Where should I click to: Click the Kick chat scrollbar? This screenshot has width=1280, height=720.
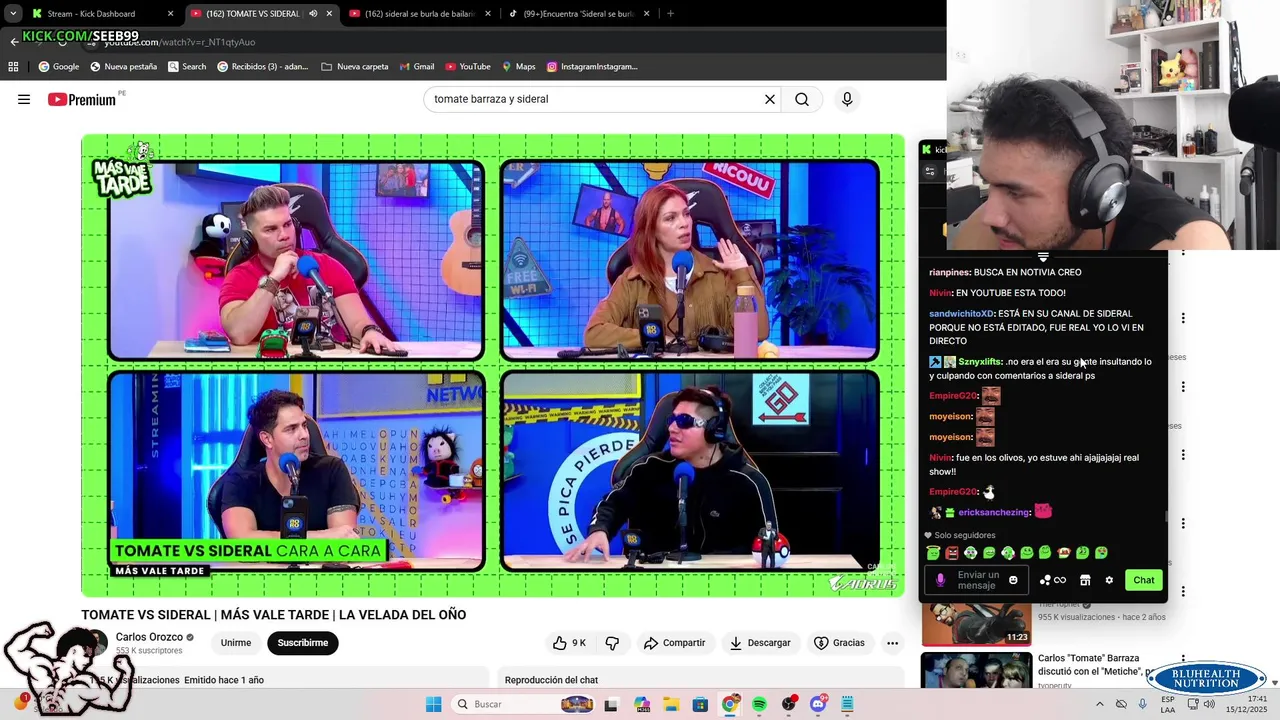[x=1165, y=517]
